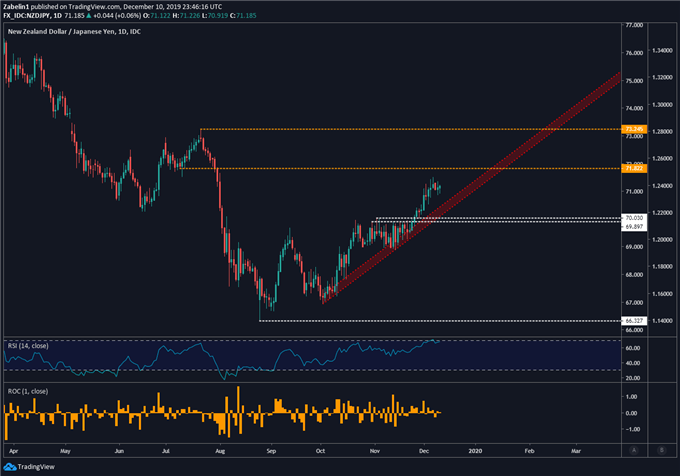The height and width of the screenshot is (476, 680).
Task: Click the RSI 20.00 scale value
Action: (x=632, y=378)
